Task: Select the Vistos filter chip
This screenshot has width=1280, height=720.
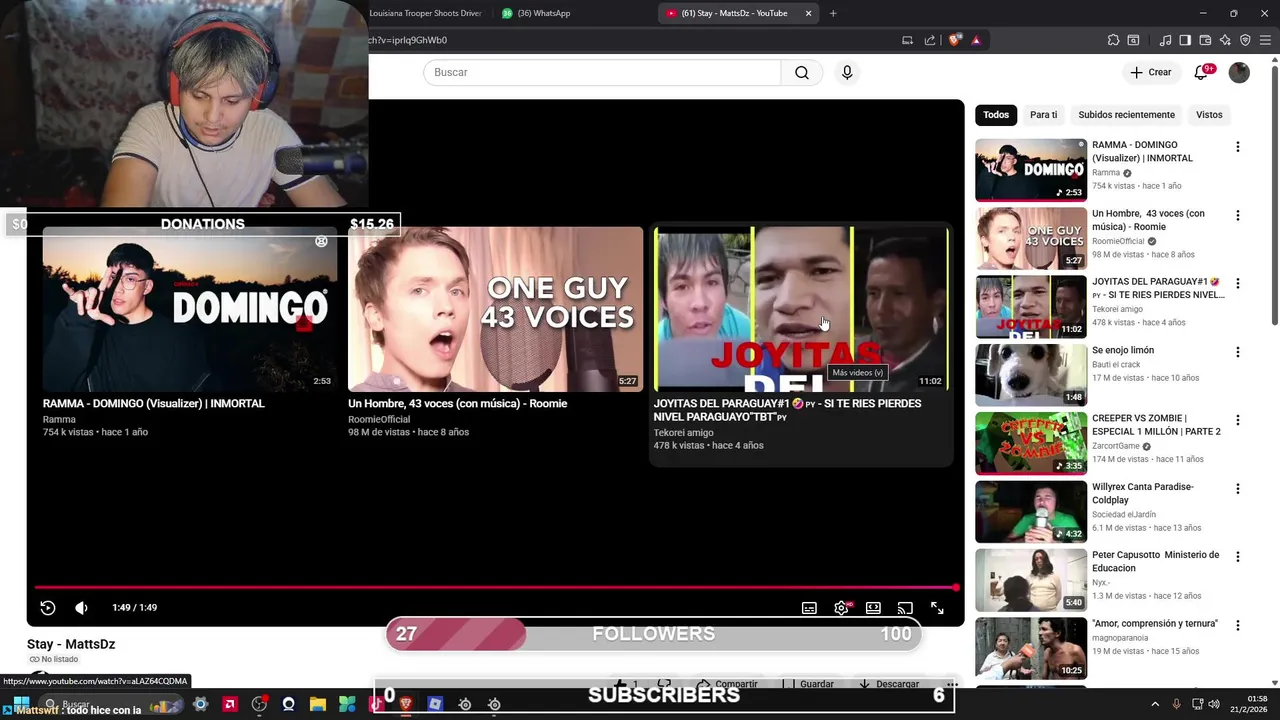Action: coord(1209,115)
